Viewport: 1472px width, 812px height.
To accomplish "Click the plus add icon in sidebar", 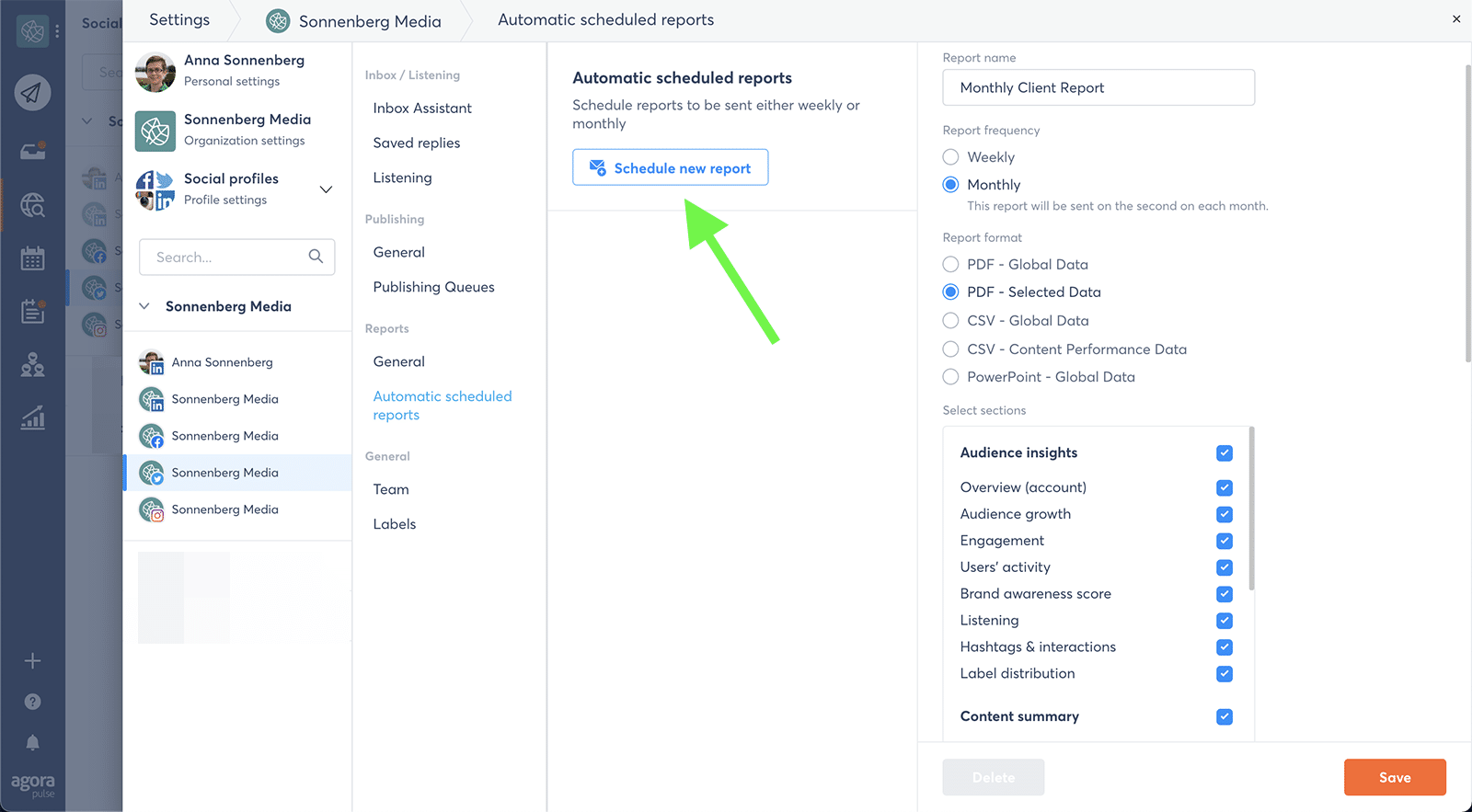I will pyautogui.click(x=32, y=660).
